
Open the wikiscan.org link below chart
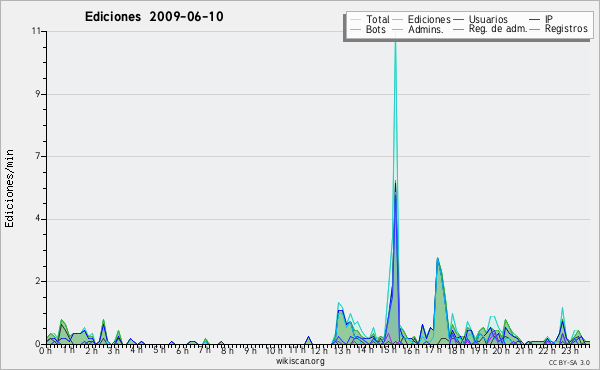(300, 361)
